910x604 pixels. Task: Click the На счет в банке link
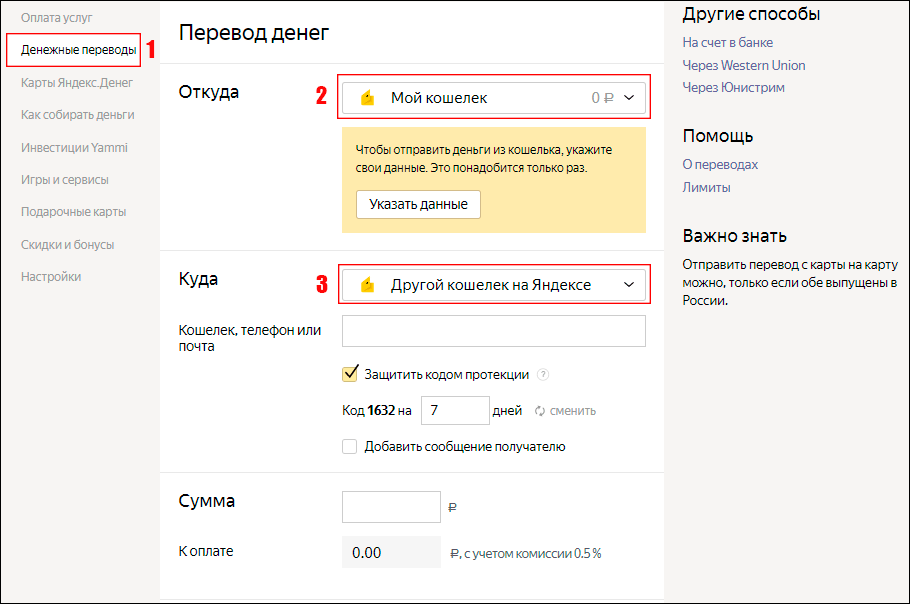pos(727,42)
